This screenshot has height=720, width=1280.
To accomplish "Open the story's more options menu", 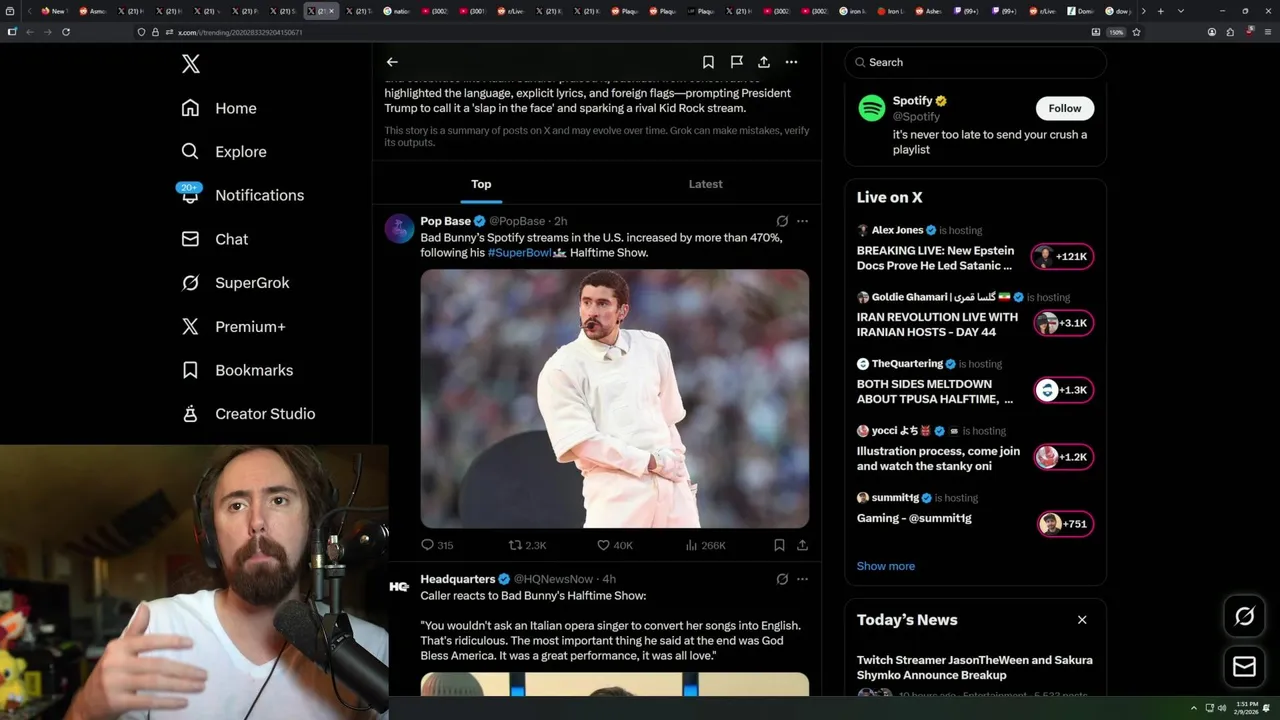I will [791, 62].
